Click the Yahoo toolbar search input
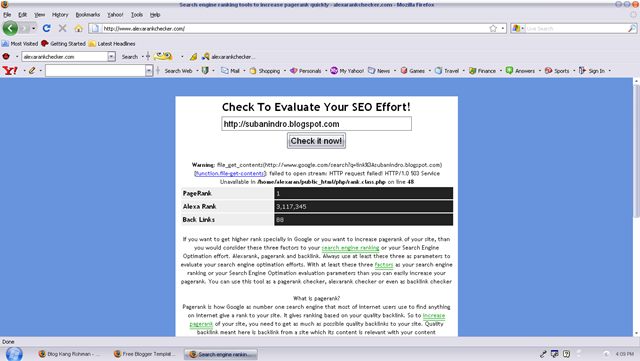Viewport: 640px width, 361px height. pyautogui.click(x=96, y=71)
